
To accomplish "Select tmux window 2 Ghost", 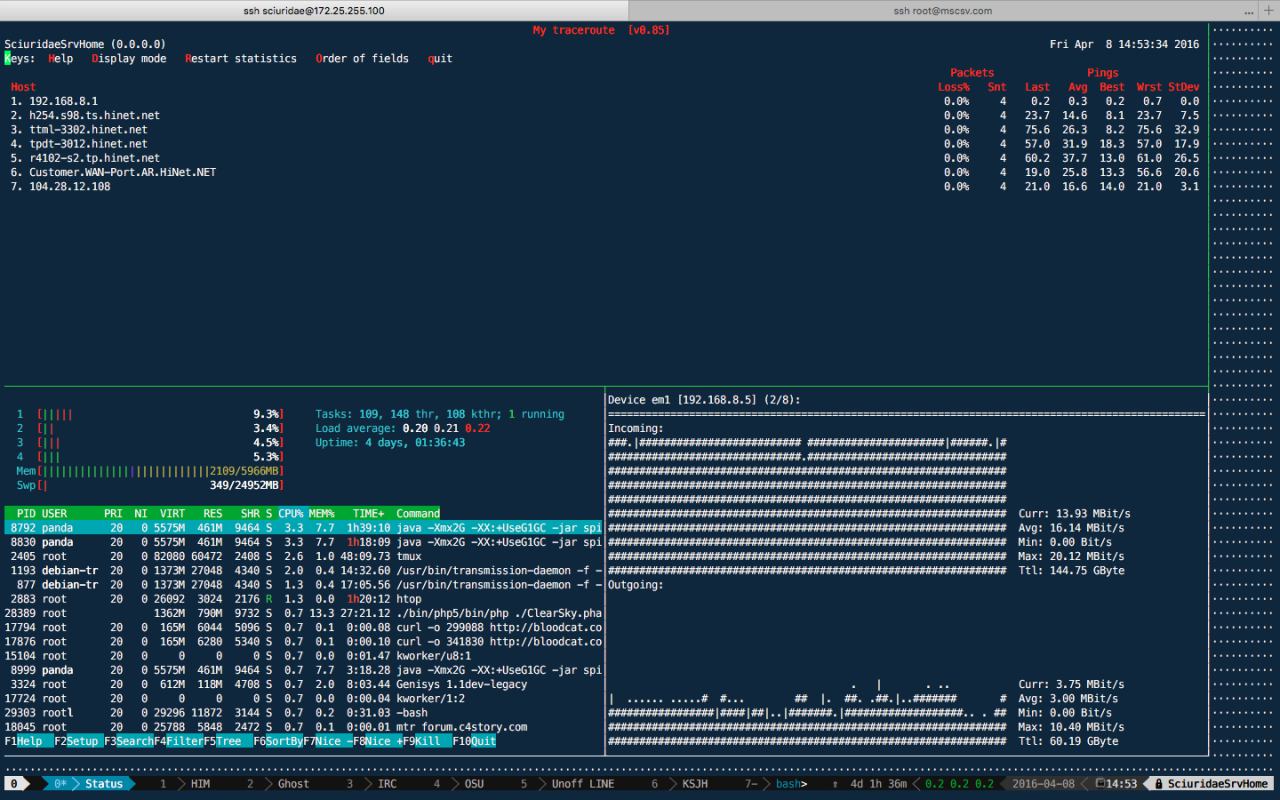I will click(280, 784).
